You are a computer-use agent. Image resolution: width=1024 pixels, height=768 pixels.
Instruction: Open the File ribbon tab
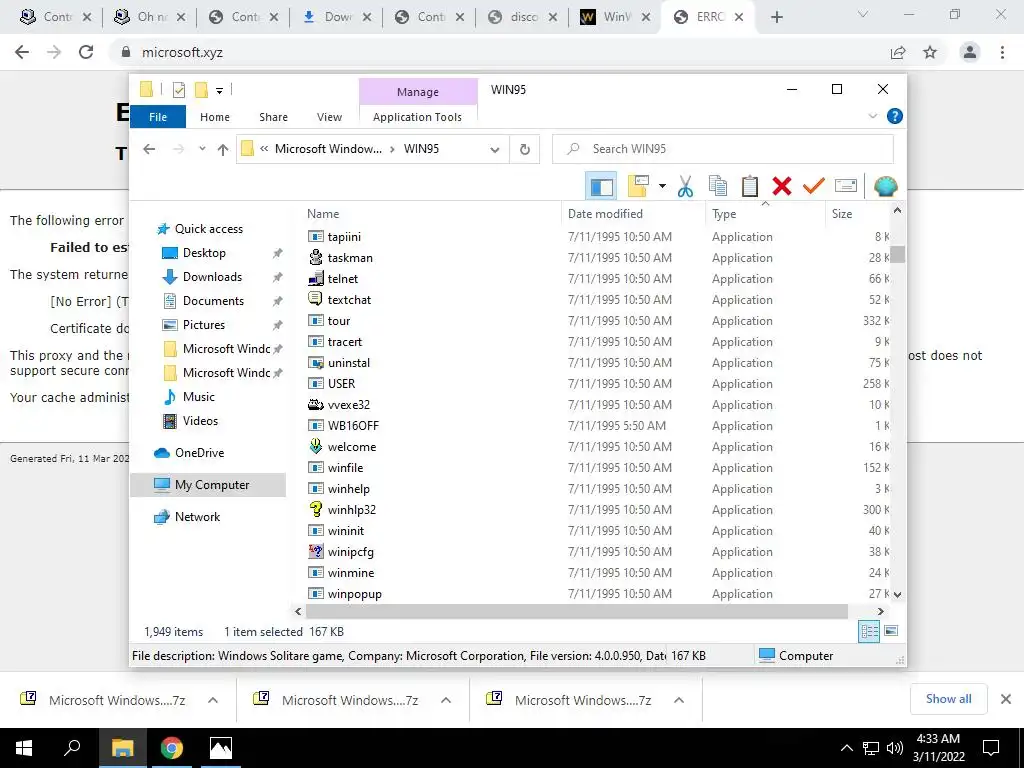coord(158,117)
